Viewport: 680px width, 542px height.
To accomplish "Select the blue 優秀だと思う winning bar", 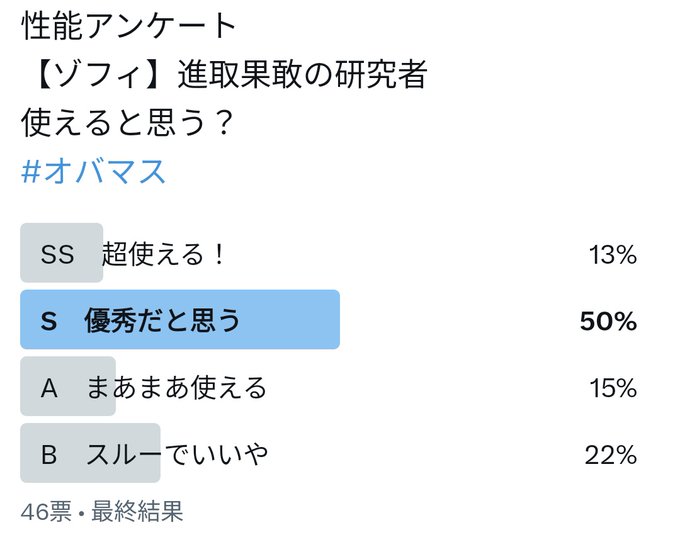I will pos(180,320).
